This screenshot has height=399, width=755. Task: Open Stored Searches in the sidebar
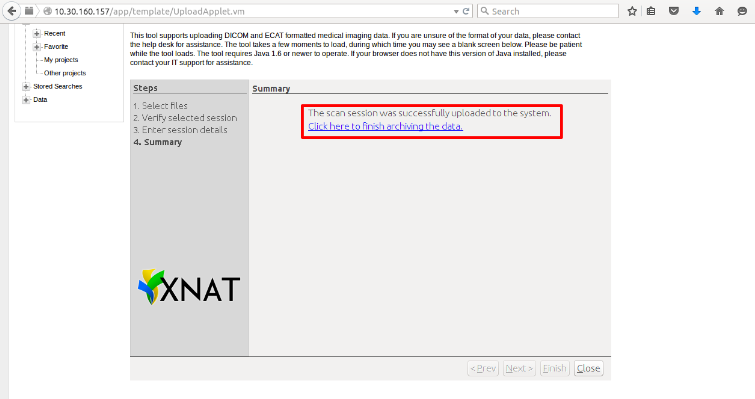pyautogui.click(x=58, y=87)
